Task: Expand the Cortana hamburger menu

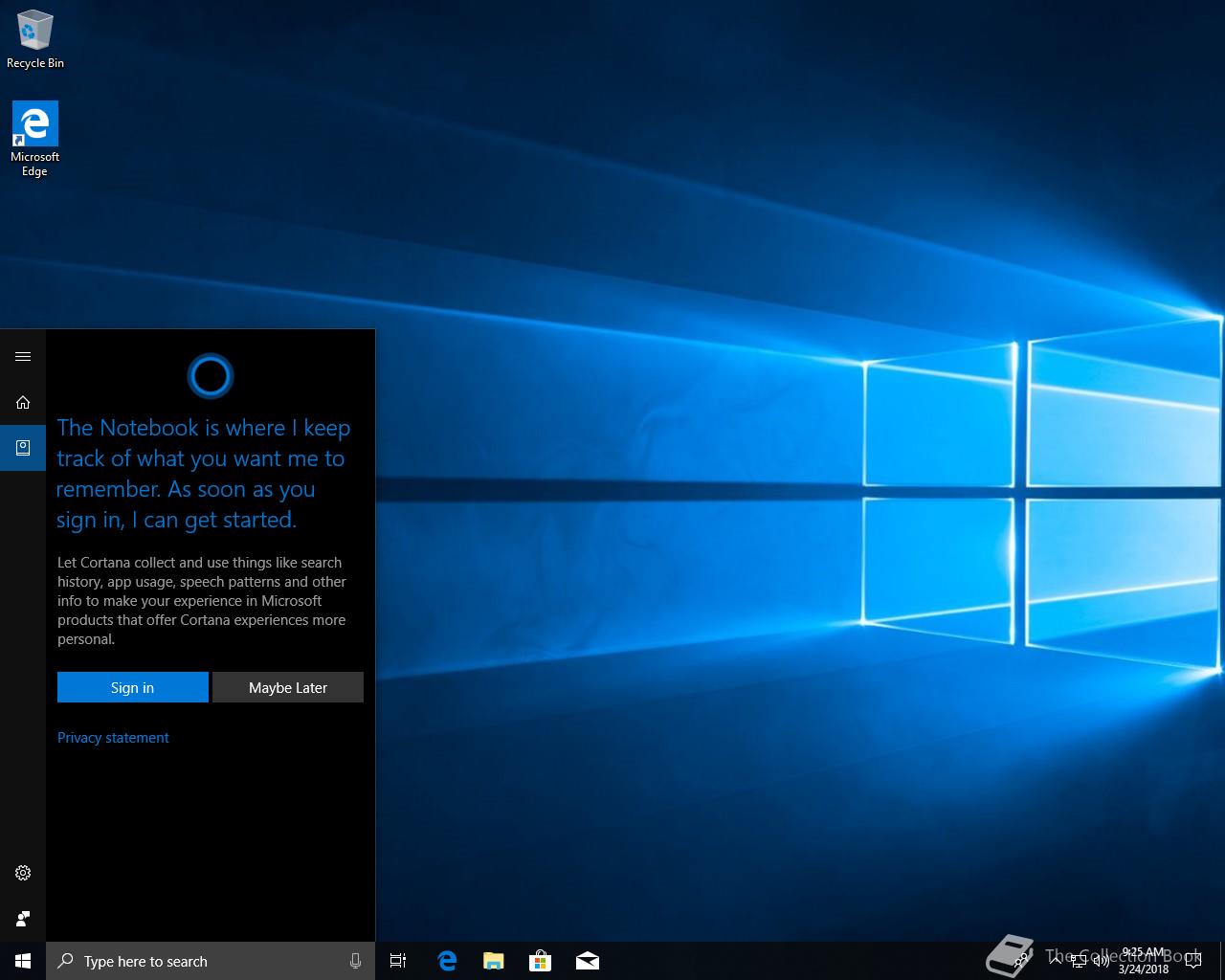Action: (x=23, y=356)
